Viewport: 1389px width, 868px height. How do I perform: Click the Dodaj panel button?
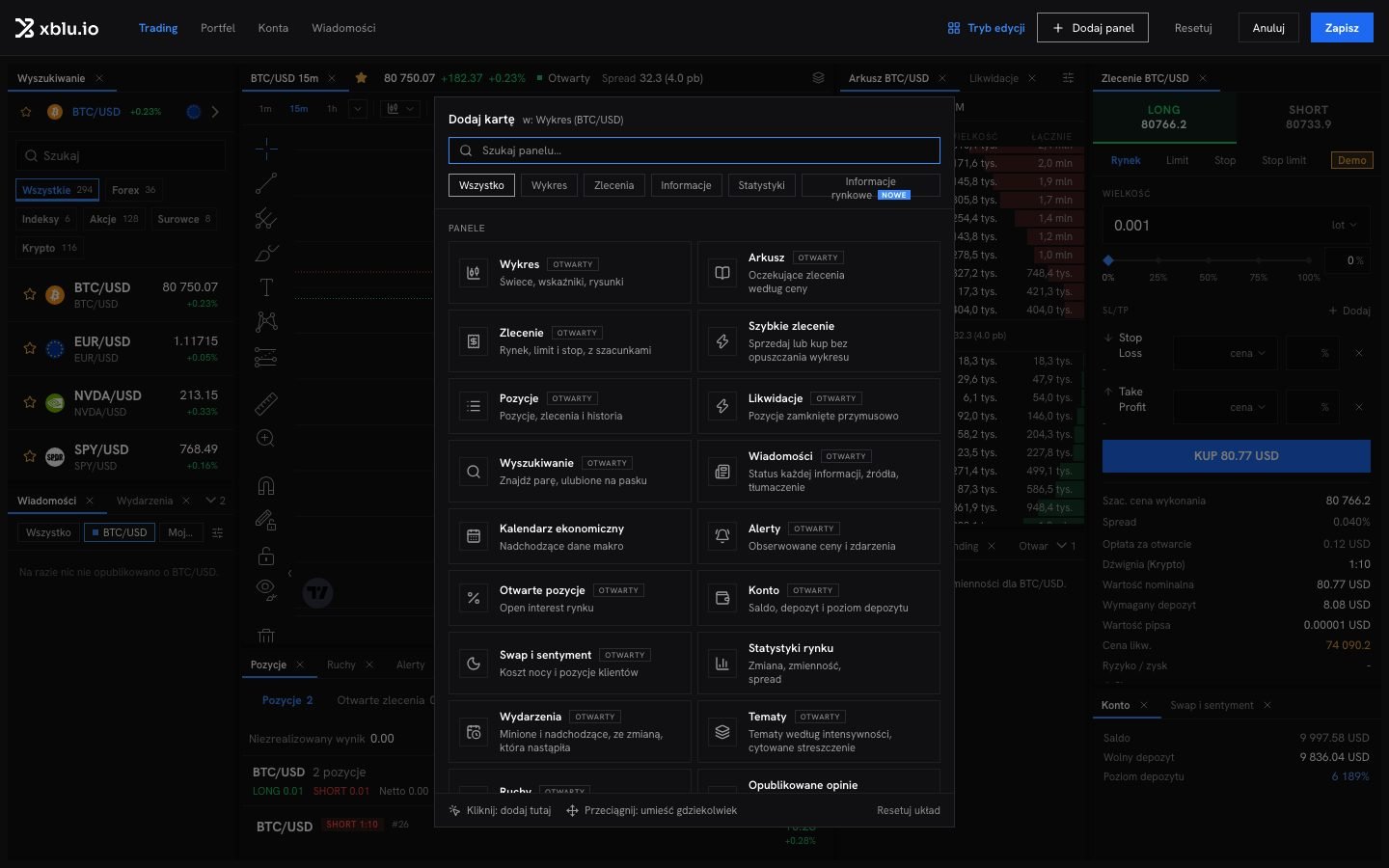pyautogui.click(x=1093, y=28)
